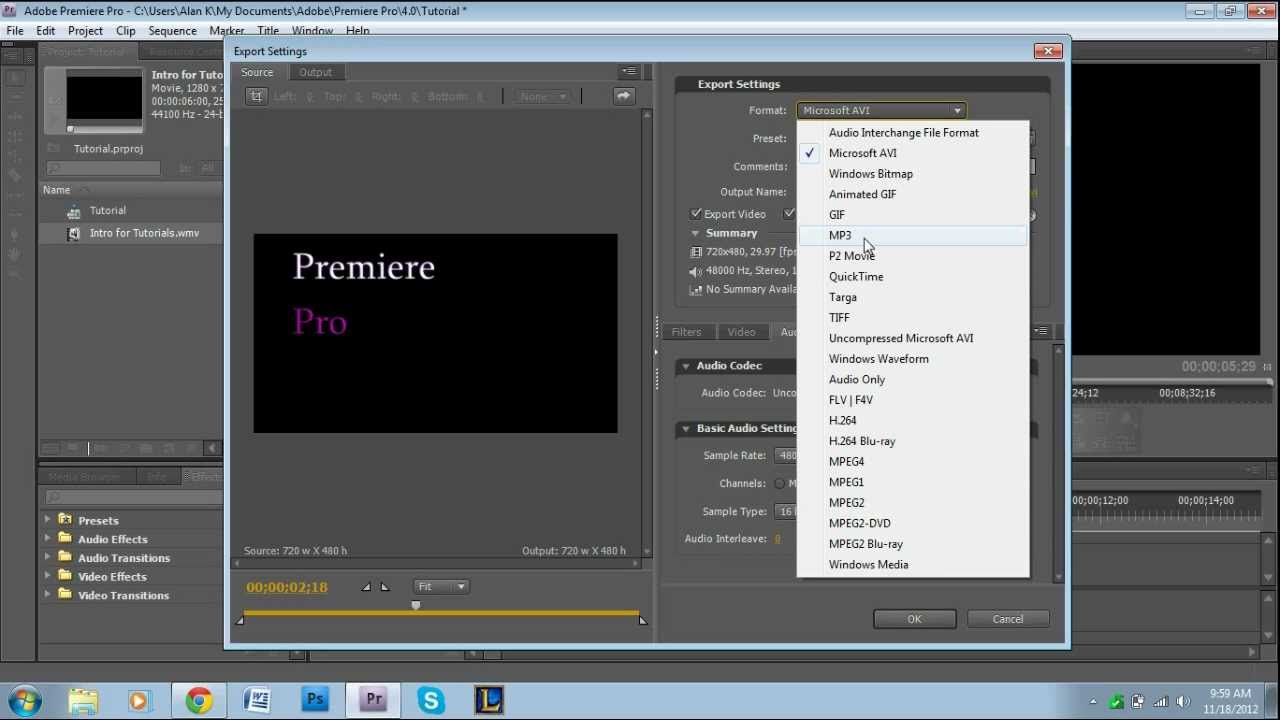This screenshot has width=1280, height=720.
Task: Click the Presets folder icon
Action: click(65, 520)
